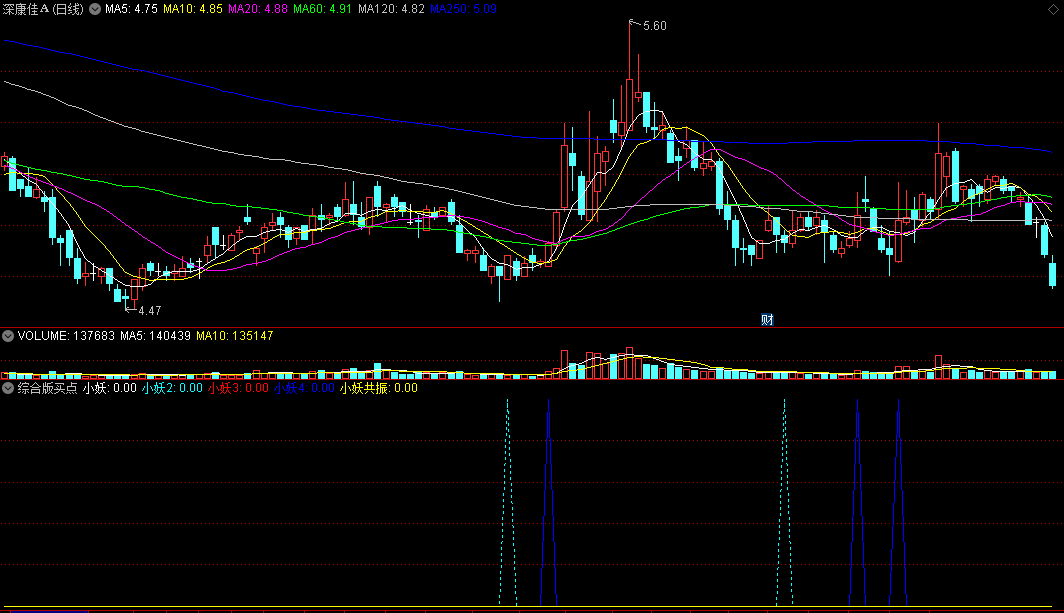This screenshot has width=1064, height=613.
Task: Click the red 小妖3: 0.00 value
Action: pyautogui.click(x=238, y=388)
